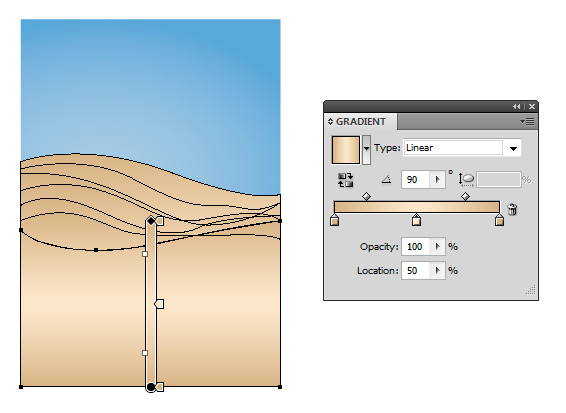Viewport: 566px width, 413px height.
Task: Open the Opacity value flyout arrow
Action: pyautogui.click(x=437, y=247)
